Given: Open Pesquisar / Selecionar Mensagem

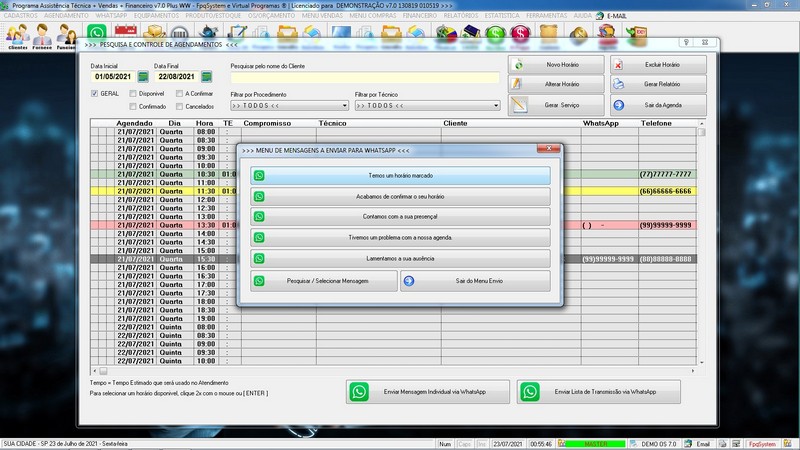Looking at the screenshot, I should tap(323, 281).
